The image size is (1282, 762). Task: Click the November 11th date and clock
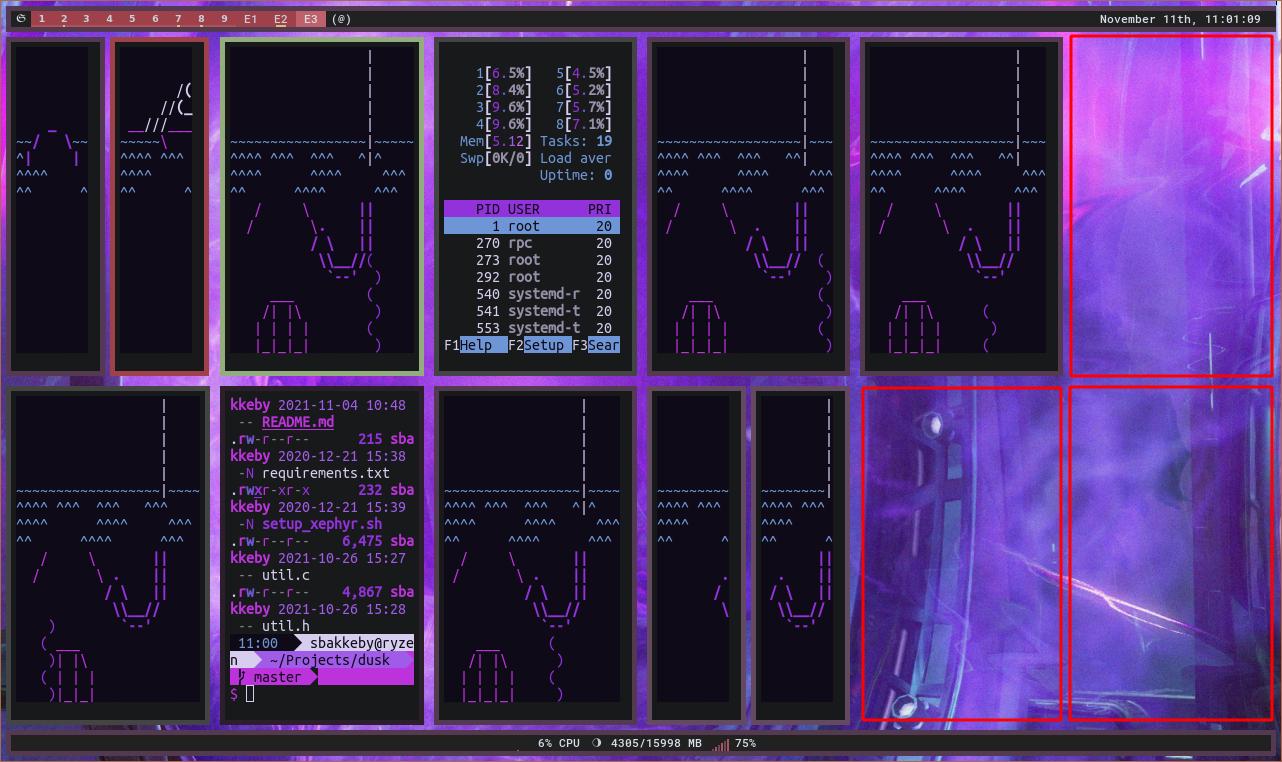coord(1180,19)
